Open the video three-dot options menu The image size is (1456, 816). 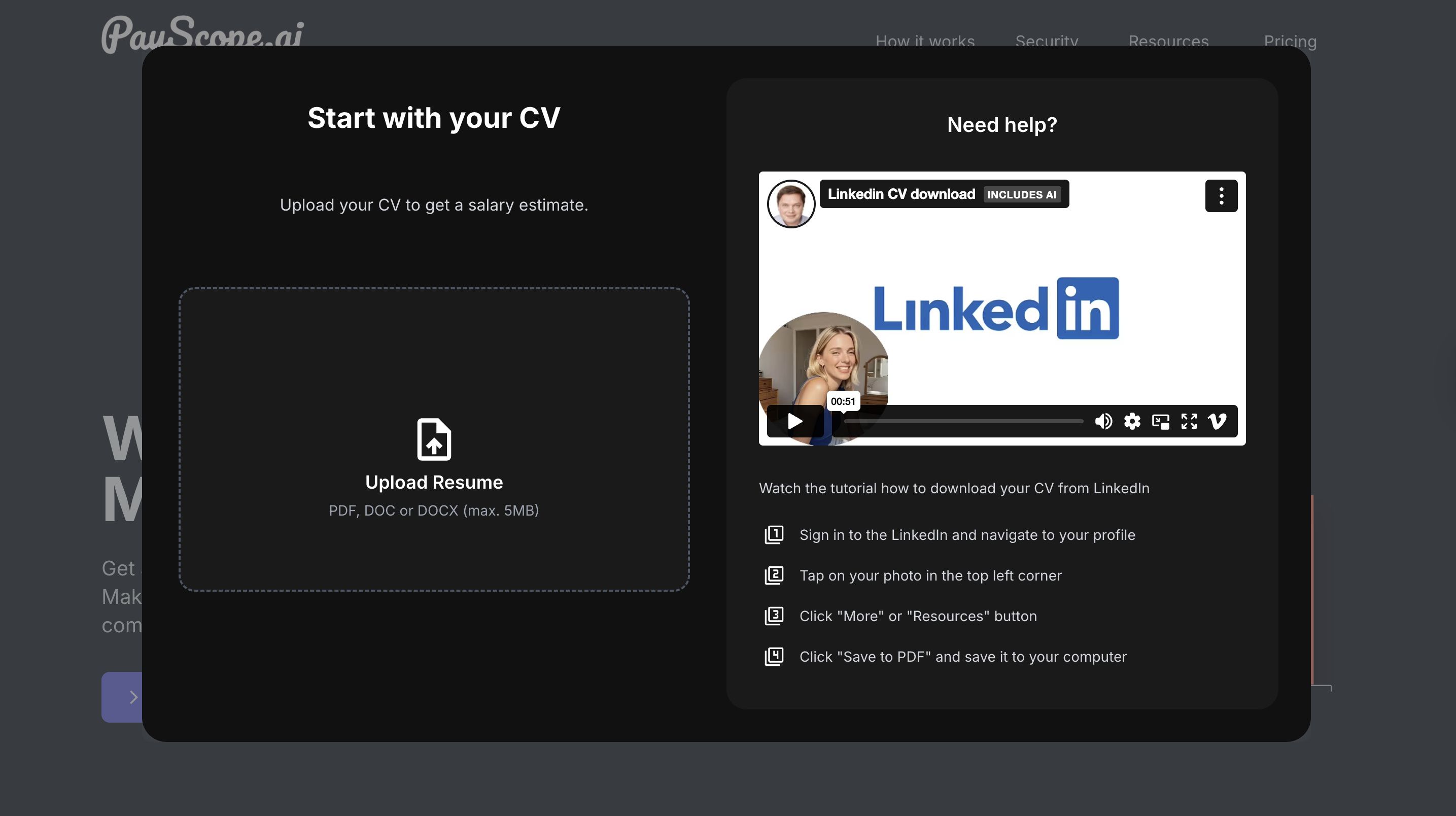[x=1221, y=196]
